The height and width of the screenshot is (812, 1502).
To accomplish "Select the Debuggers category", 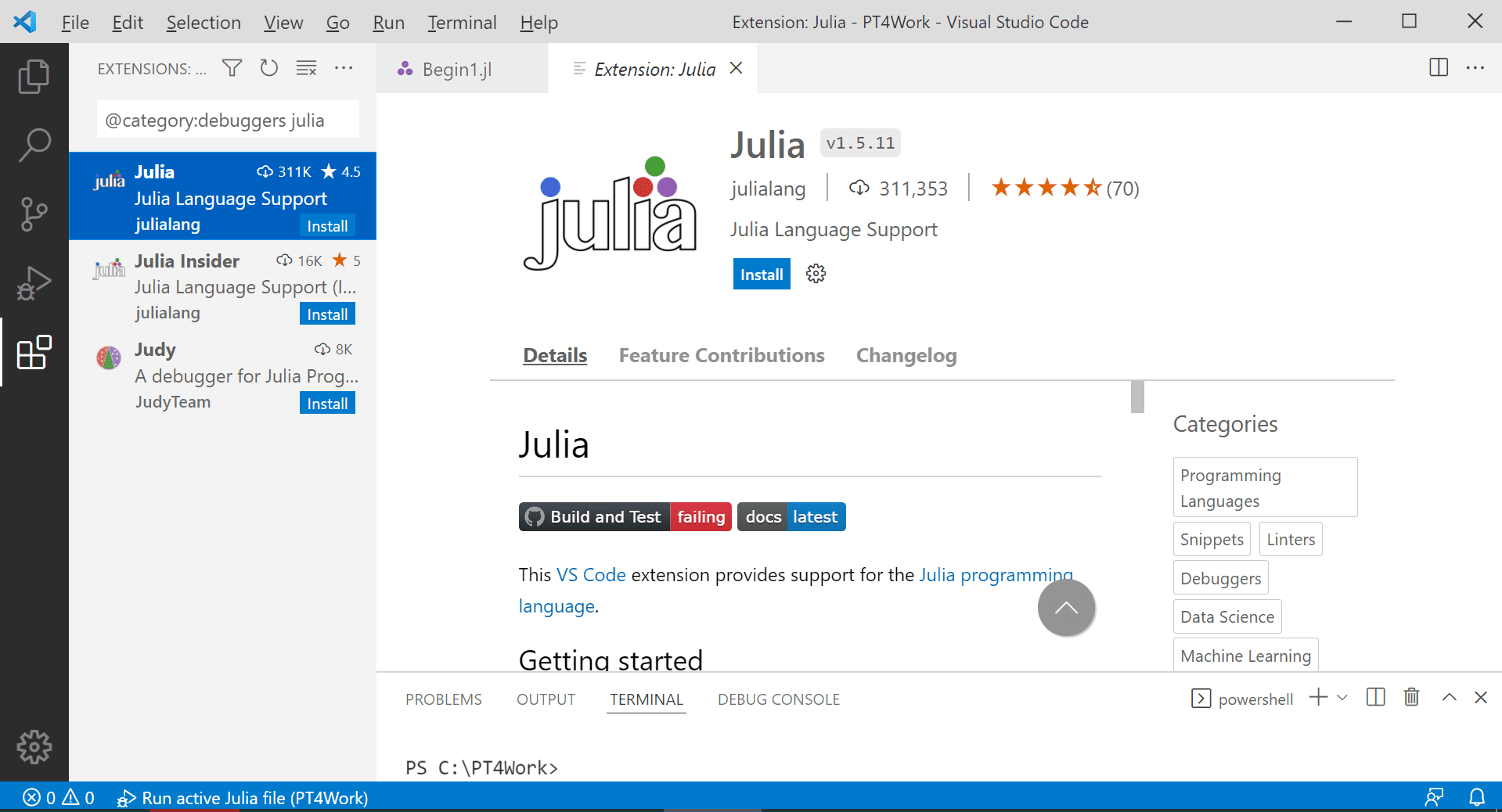I will point(1220,578).
